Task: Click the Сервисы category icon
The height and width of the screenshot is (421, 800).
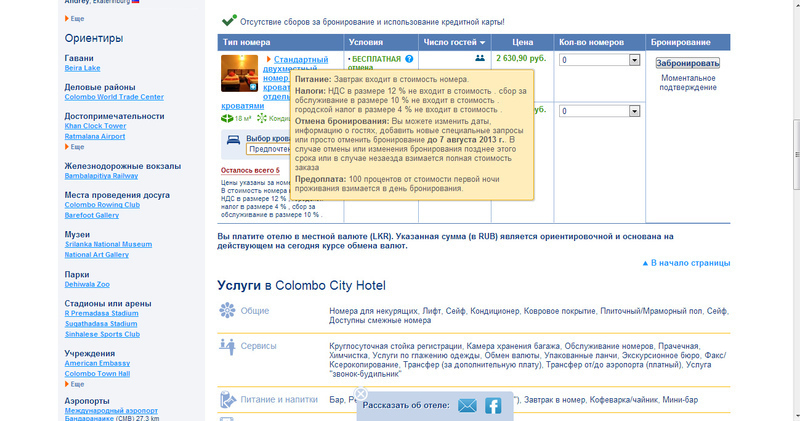Action: (227, 346)
